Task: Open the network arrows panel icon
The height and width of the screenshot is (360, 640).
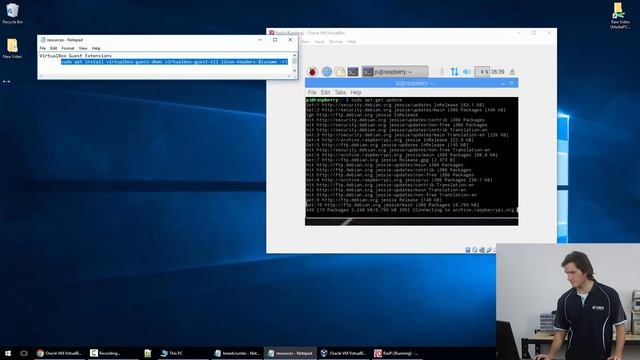Action: pyautogui.click(x=454, y=72)
